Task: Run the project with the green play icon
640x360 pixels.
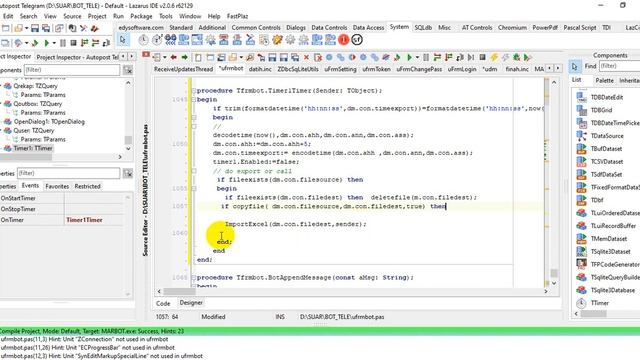Action: [47, 42]
